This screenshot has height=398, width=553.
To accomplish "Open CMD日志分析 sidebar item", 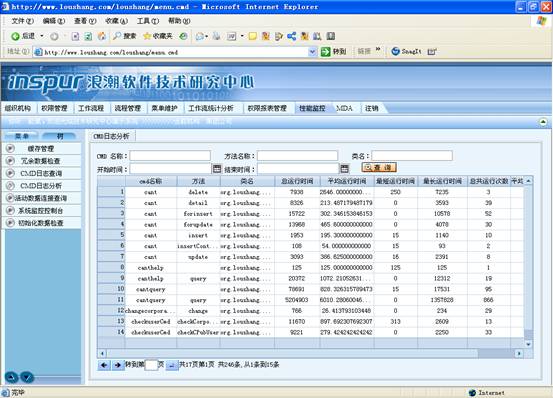I will [41, 186].
